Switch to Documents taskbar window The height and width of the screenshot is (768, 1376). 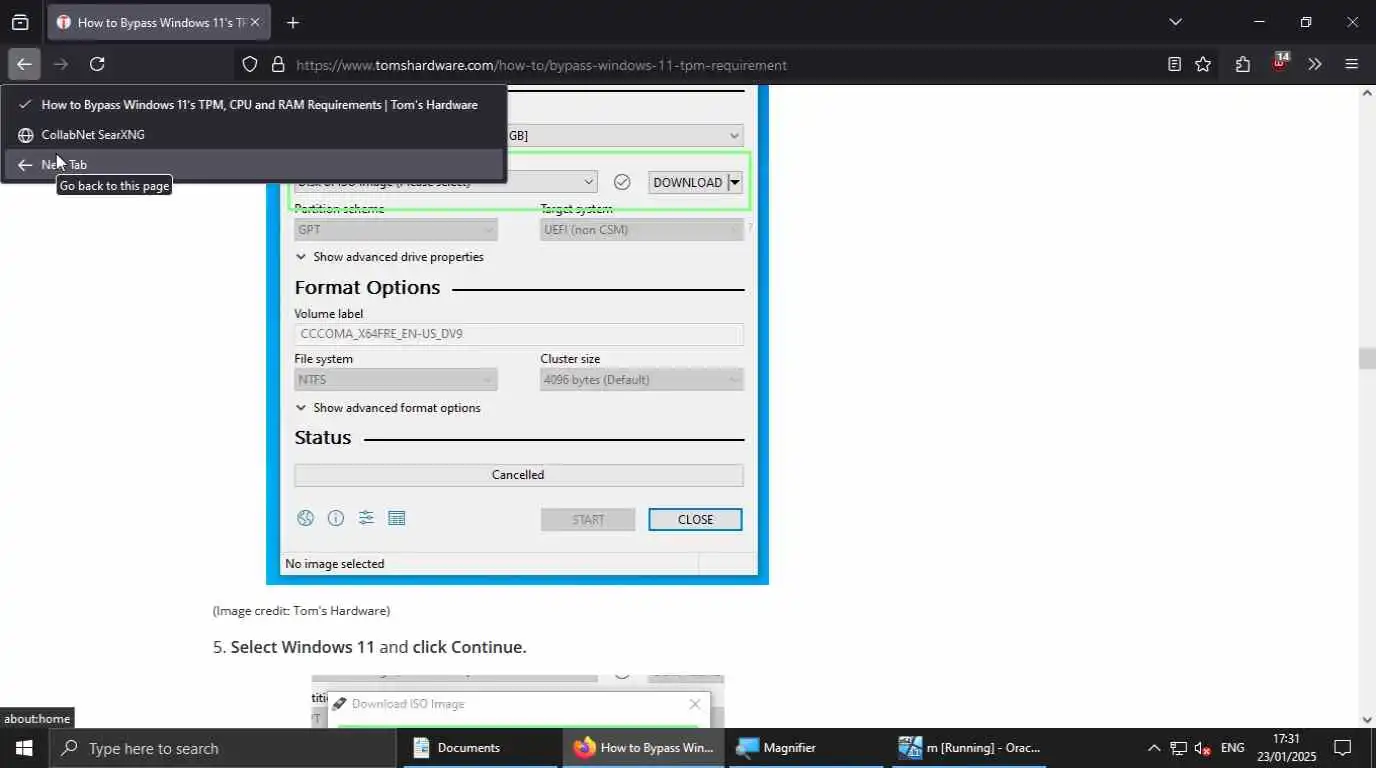[x=482, y=748]
